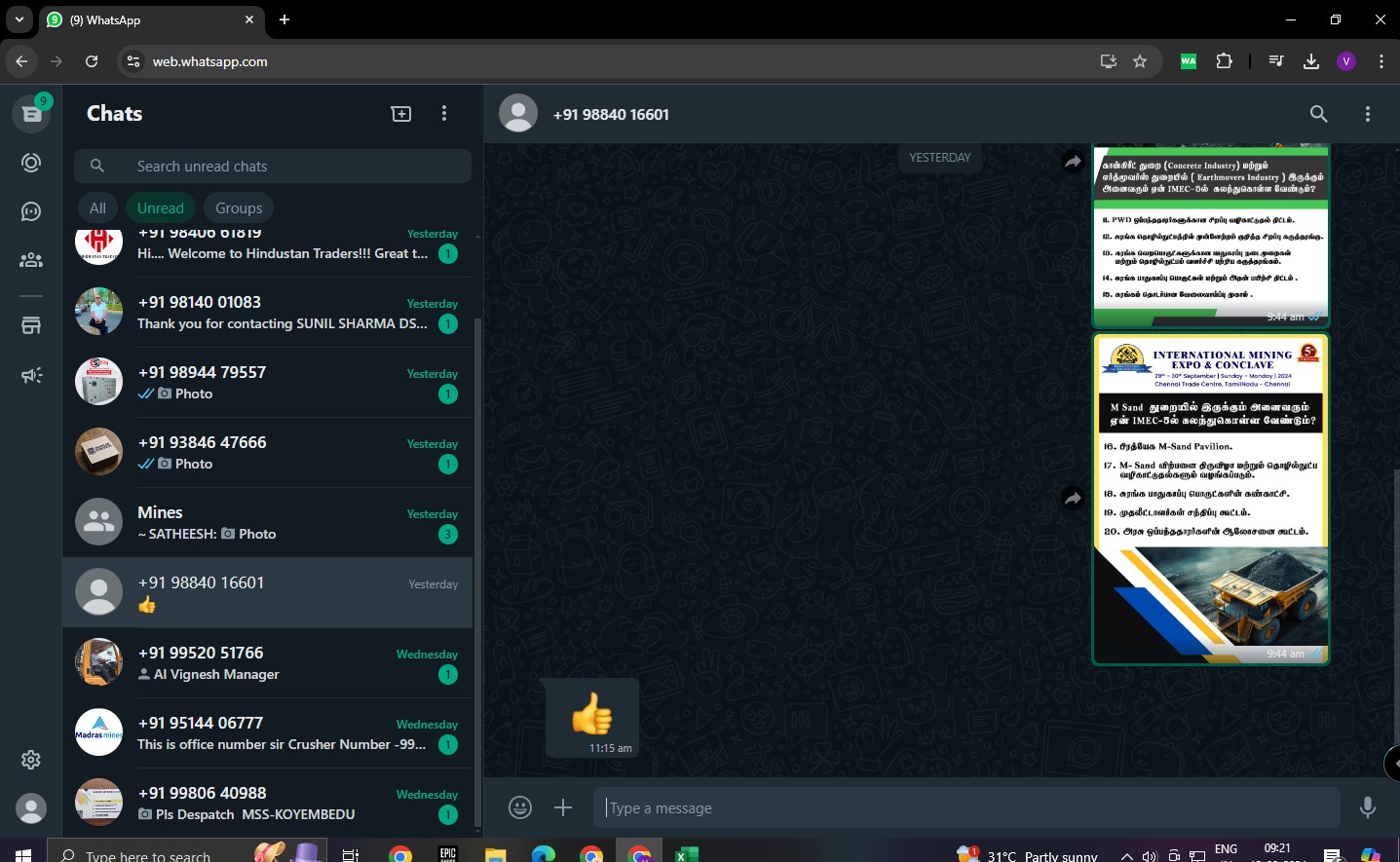Image resolution: width=1400 pixels, height=862 pixels.
Task: Open the tab search dropdown arrow
Action: tap(19, 19)
